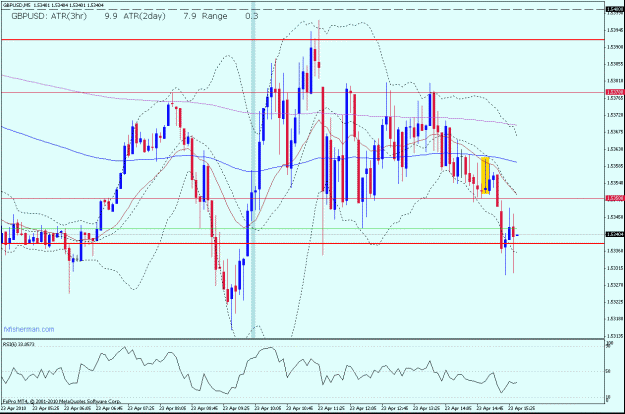Select the ATR(3hr) label in the chart header
625x414 pixels.
[x=69, y=16]
